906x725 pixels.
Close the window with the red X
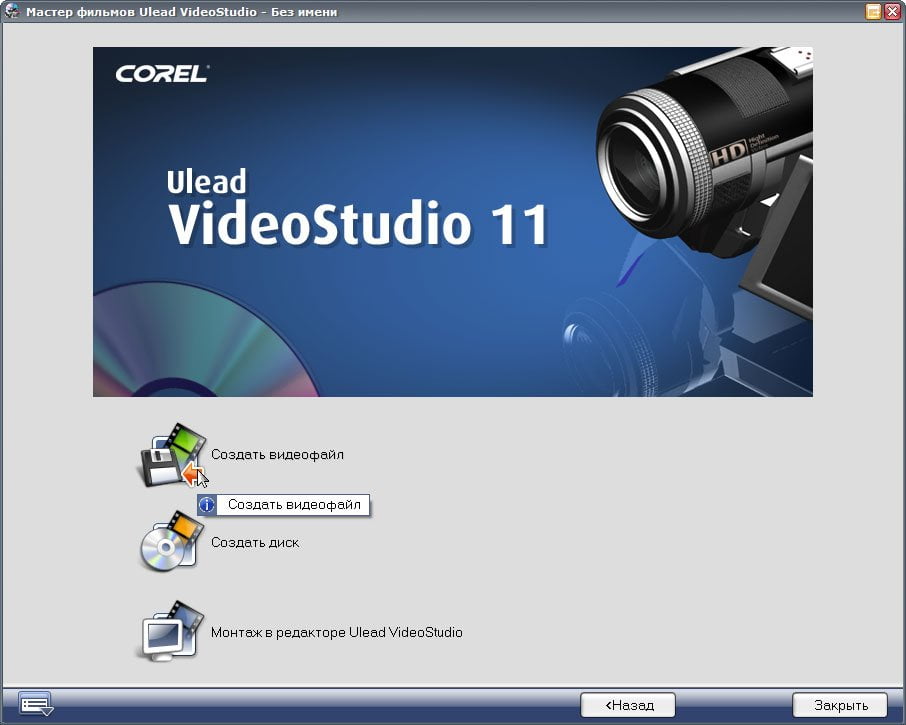(x=892, y=11)
